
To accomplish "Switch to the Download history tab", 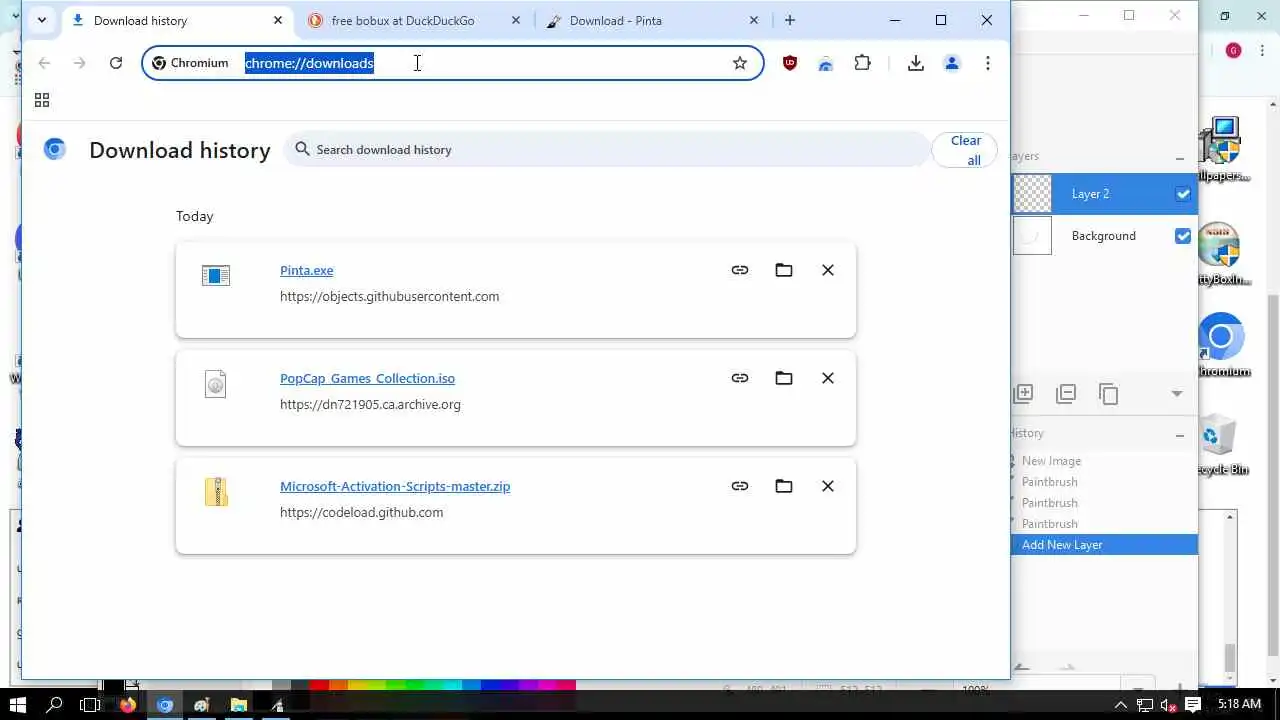I will pos(179,20).
